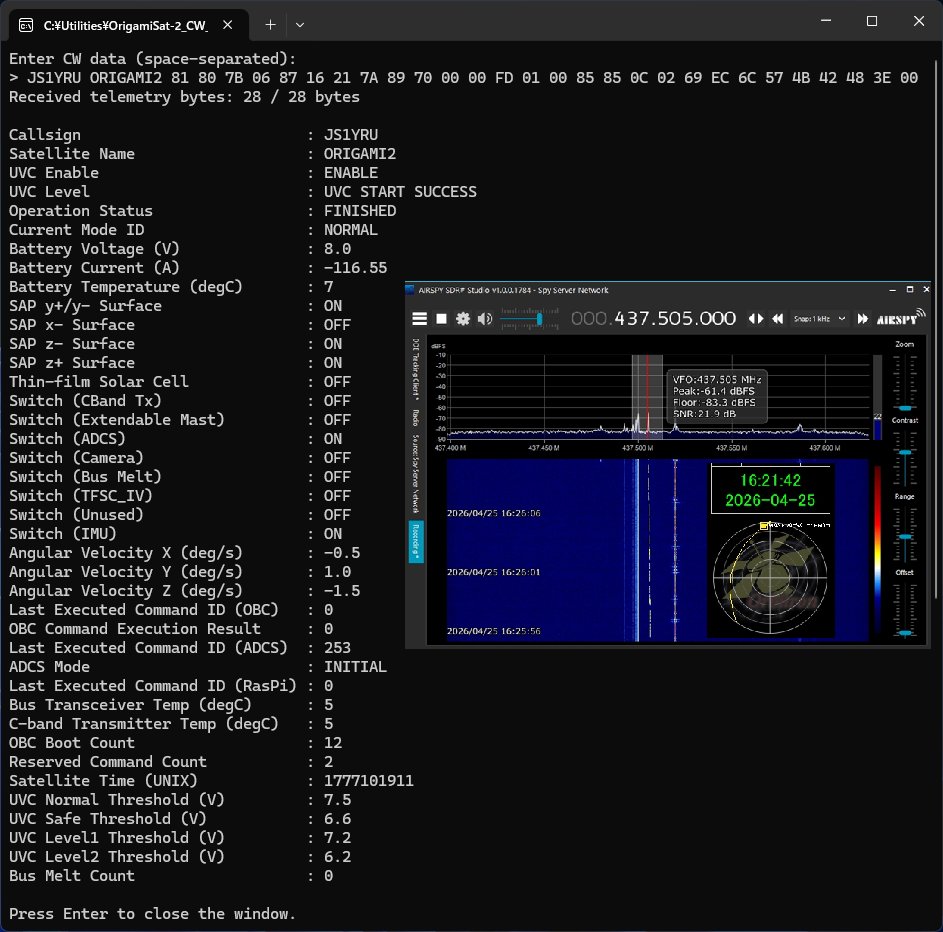The image size is (943, 932).
Task: Click the terminal vertical scrollbar
Action: click(x=936, y=328)
